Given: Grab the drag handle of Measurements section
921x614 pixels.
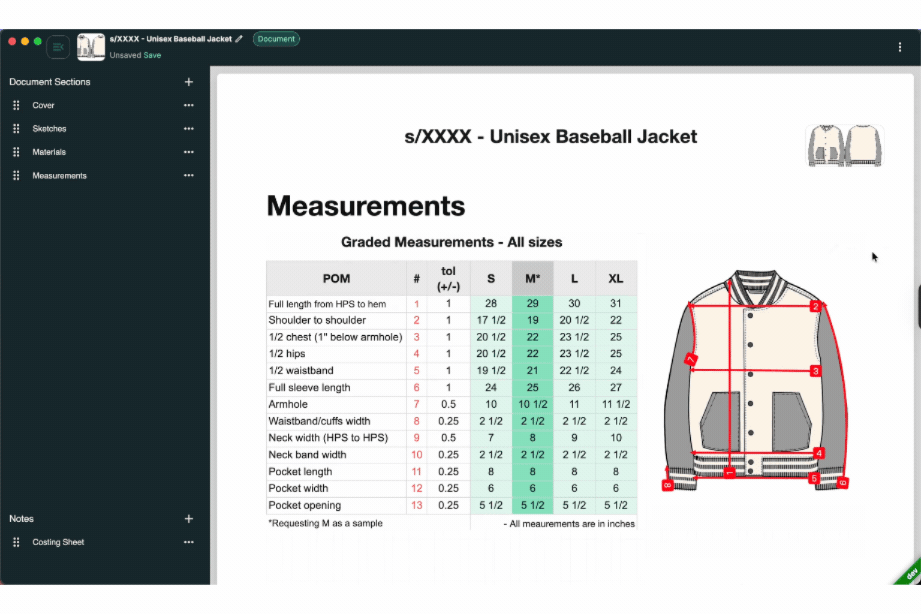Looking at the screenshot, I should point(16,176).
